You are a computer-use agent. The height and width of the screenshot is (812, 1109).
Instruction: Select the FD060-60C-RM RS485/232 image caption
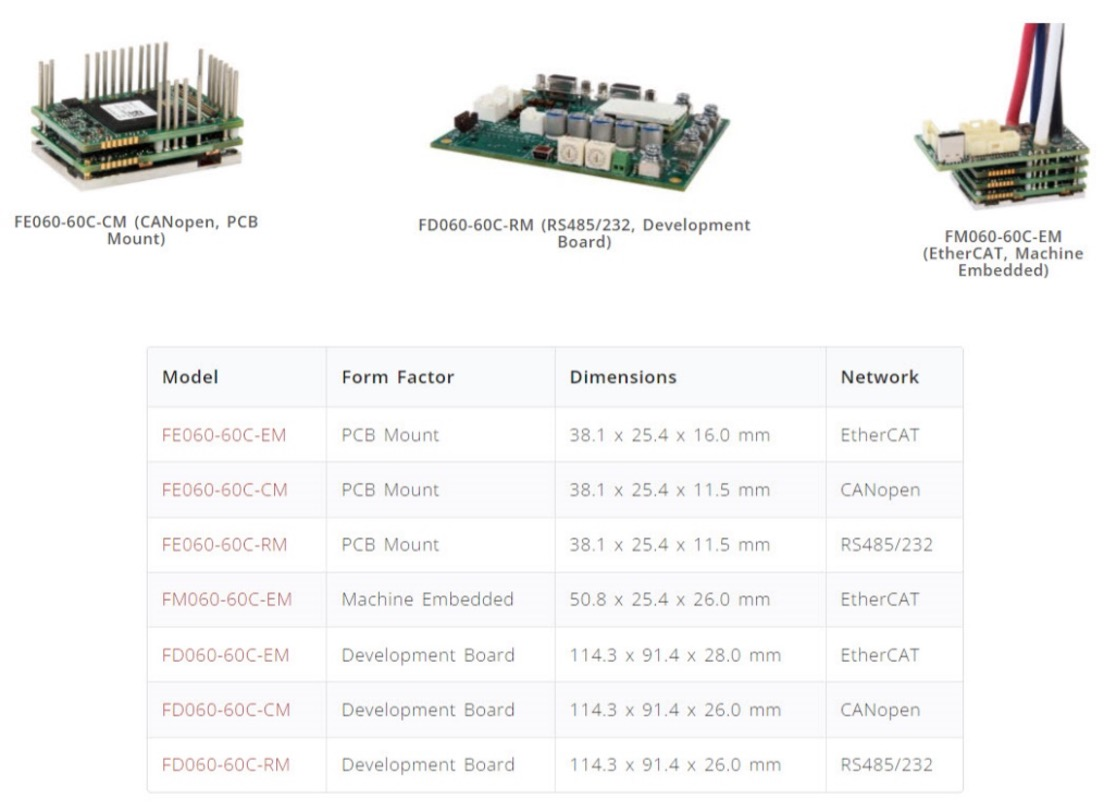[584, 233]
